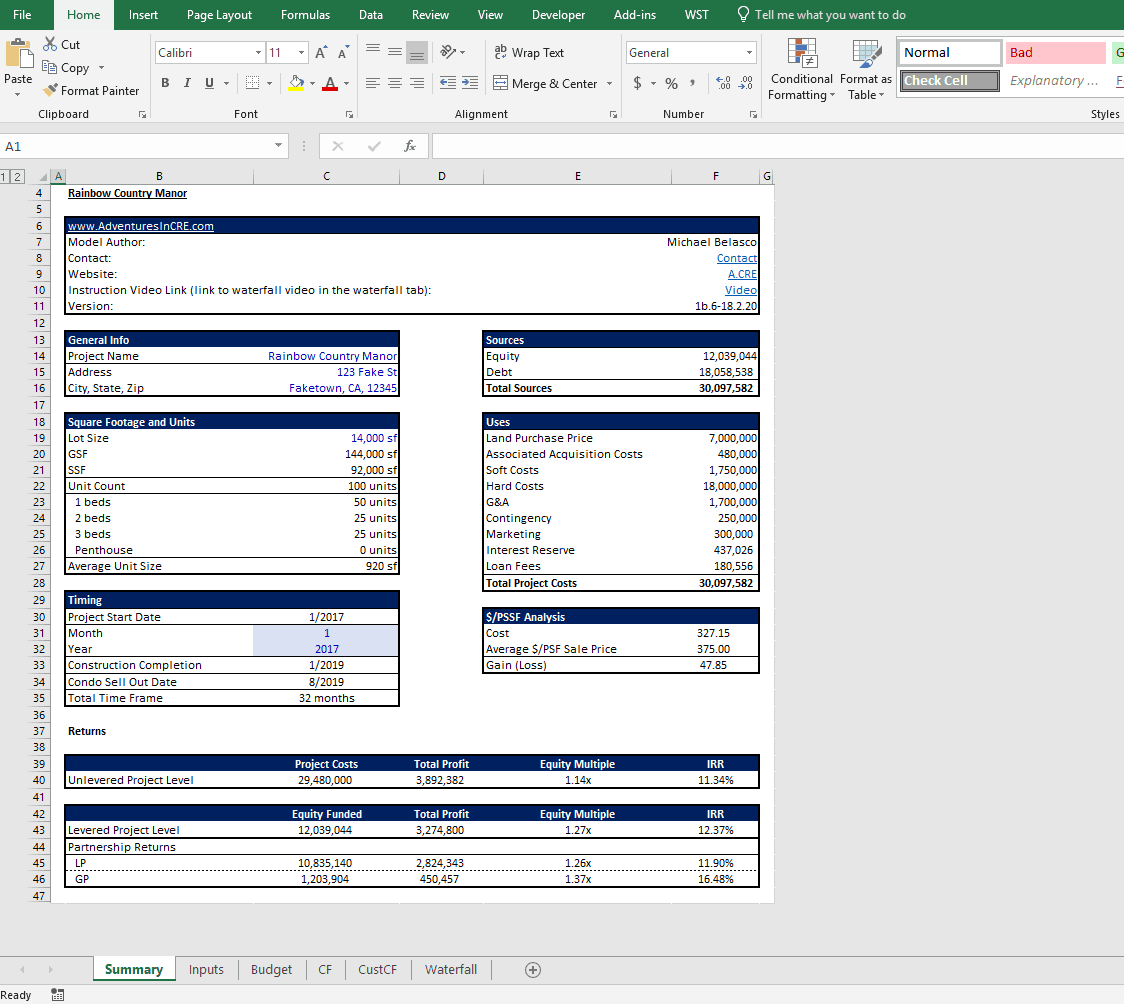Click the Contact hyperlink
1124x1004 pixels.
click(736, 257)
